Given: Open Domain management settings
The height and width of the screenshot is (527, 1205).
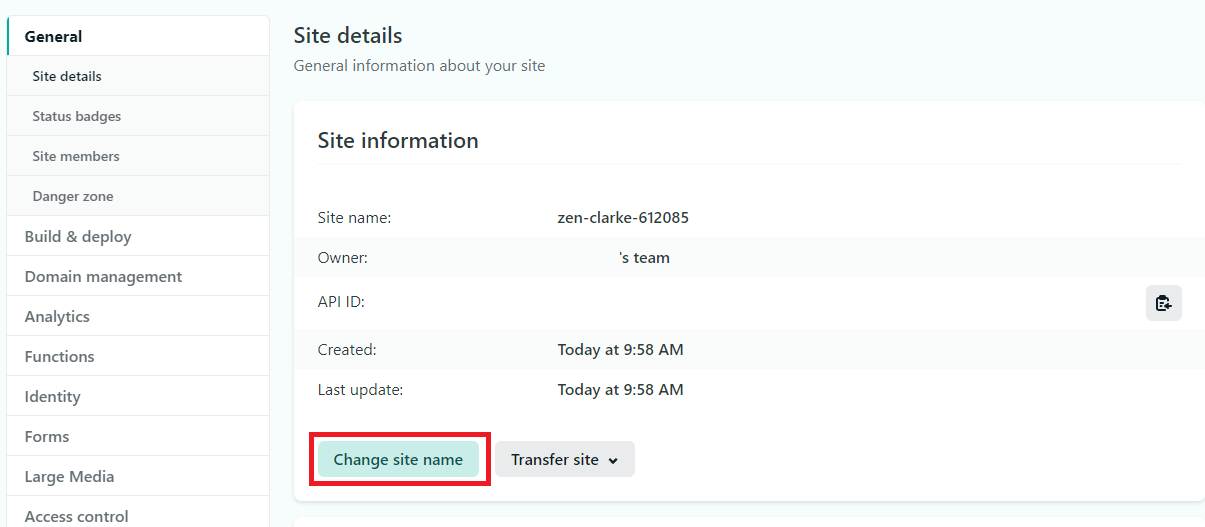Looking at the screenshot, I should [x=138, y=276].
